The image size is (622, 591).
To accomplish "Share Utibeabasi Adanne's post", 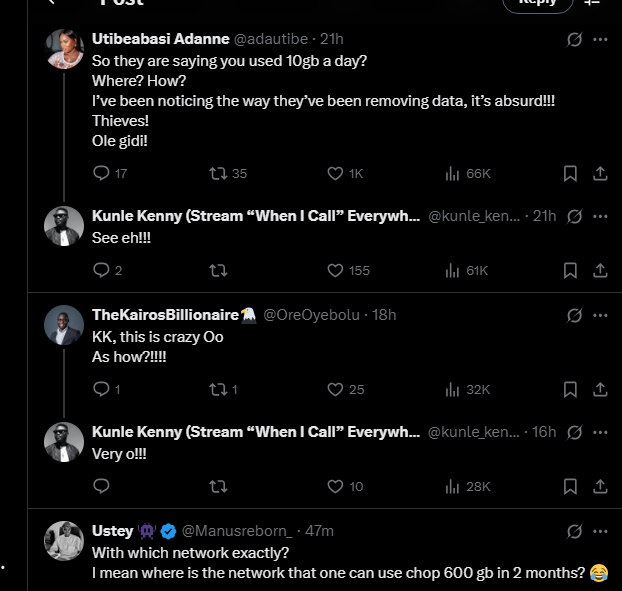I will (x=600, y=173).
